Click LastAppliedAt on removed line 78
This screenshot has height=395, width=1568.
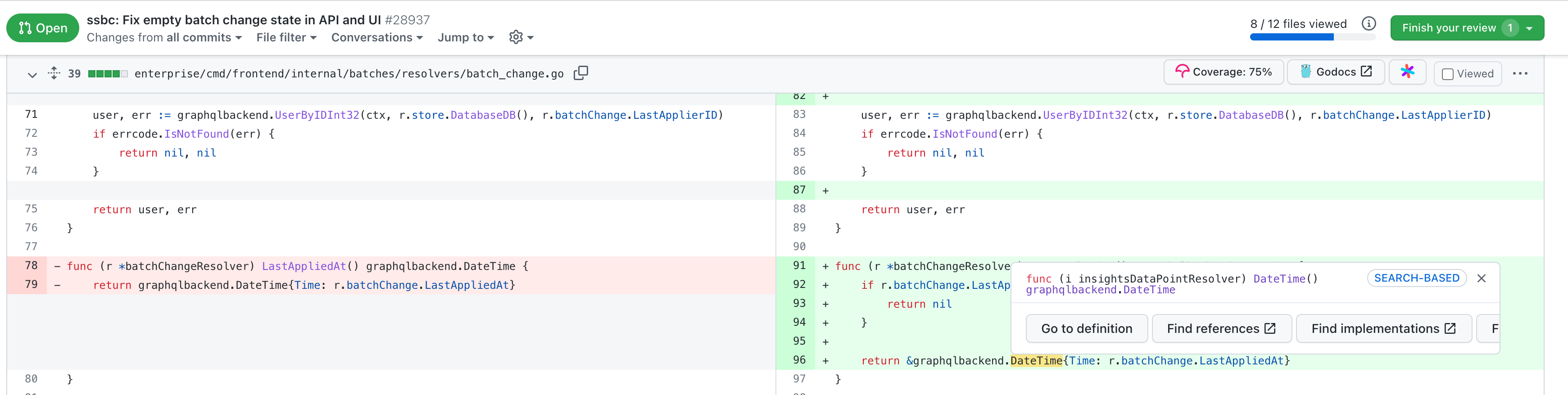(x=304, y=266)
